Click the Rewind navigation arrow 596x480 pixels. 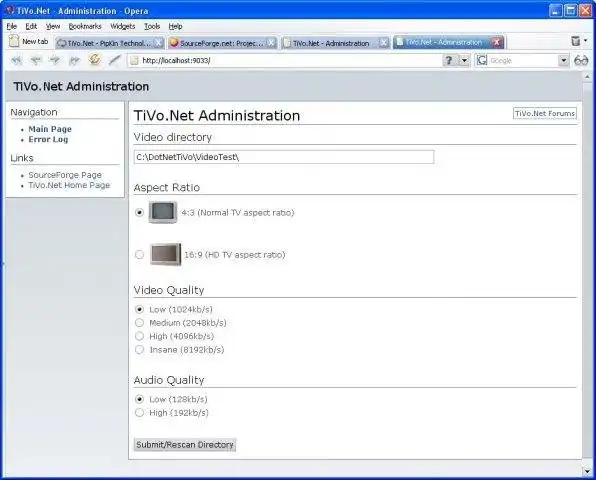point(16,60)
